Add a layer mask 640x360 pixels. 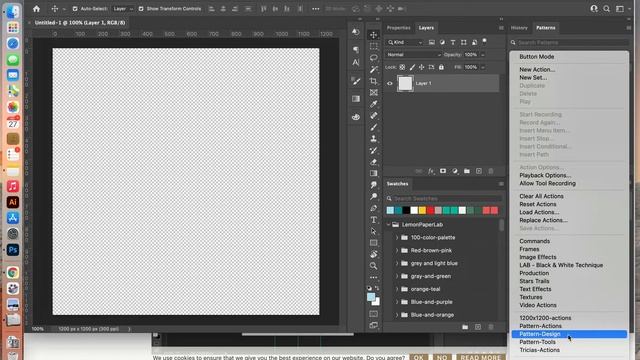tap(443, 171)
